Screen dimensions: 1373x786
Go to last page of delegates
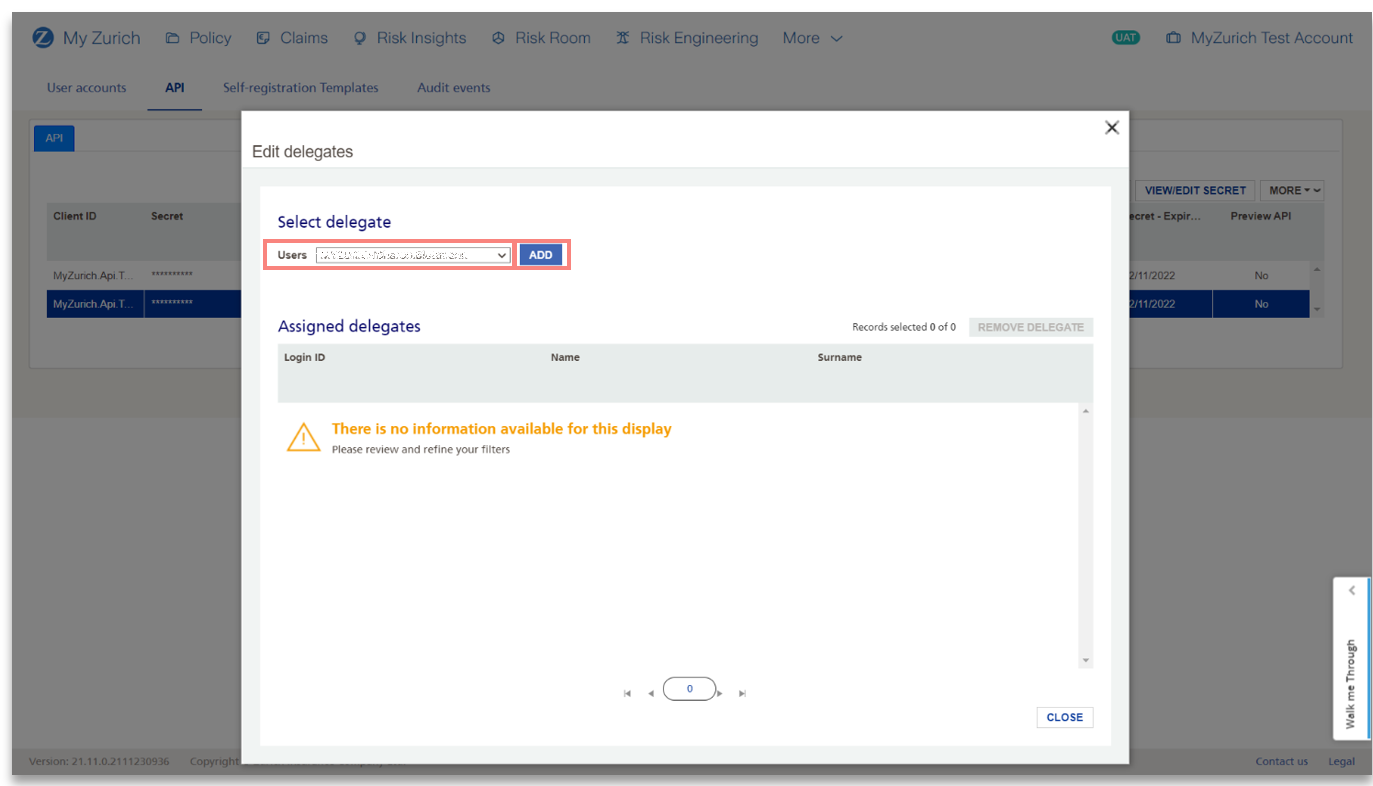(x=742, y=693)
